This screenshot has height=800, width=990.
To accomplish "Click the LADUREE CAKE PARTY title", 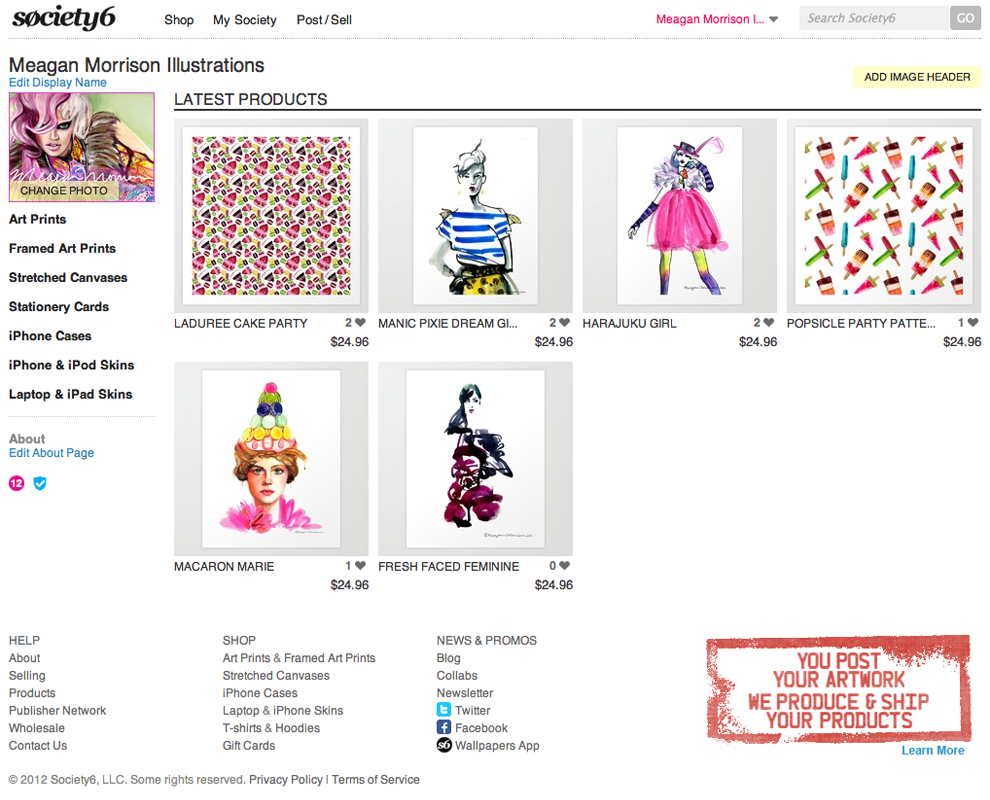I will tap(241, 323).
